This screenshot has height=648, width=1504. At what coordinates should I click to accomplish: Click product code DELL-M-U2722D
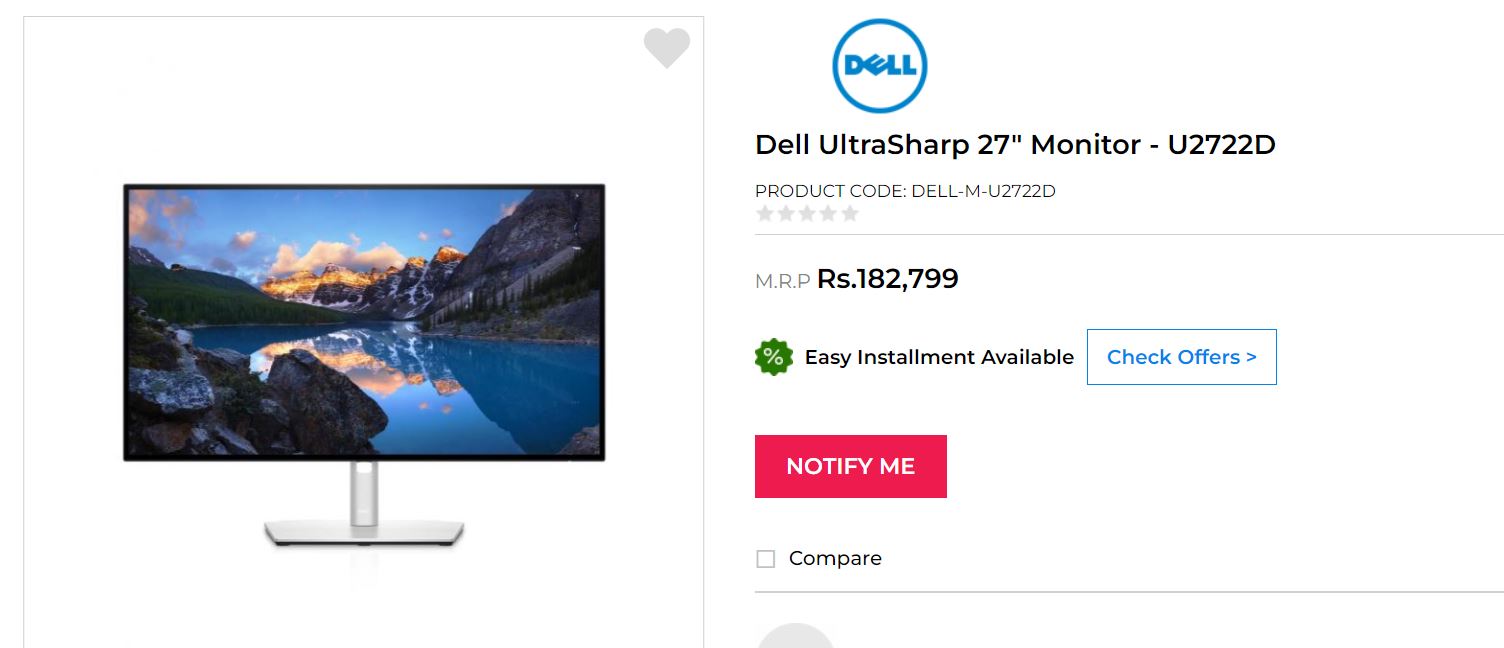pyautogui.click(x=905, y=191)
